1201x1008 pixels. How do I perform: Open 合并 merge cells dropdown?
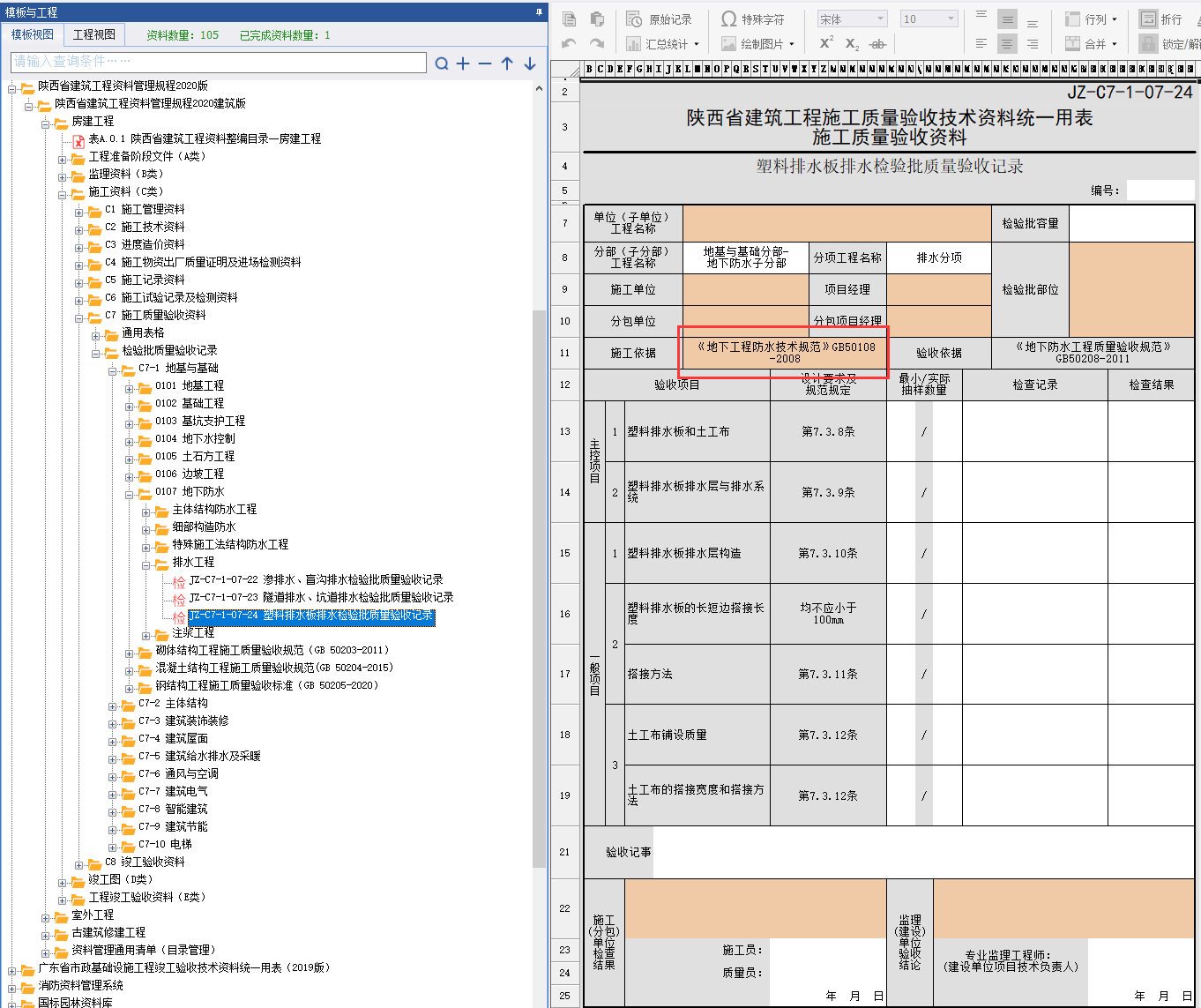pos(1091,43)
